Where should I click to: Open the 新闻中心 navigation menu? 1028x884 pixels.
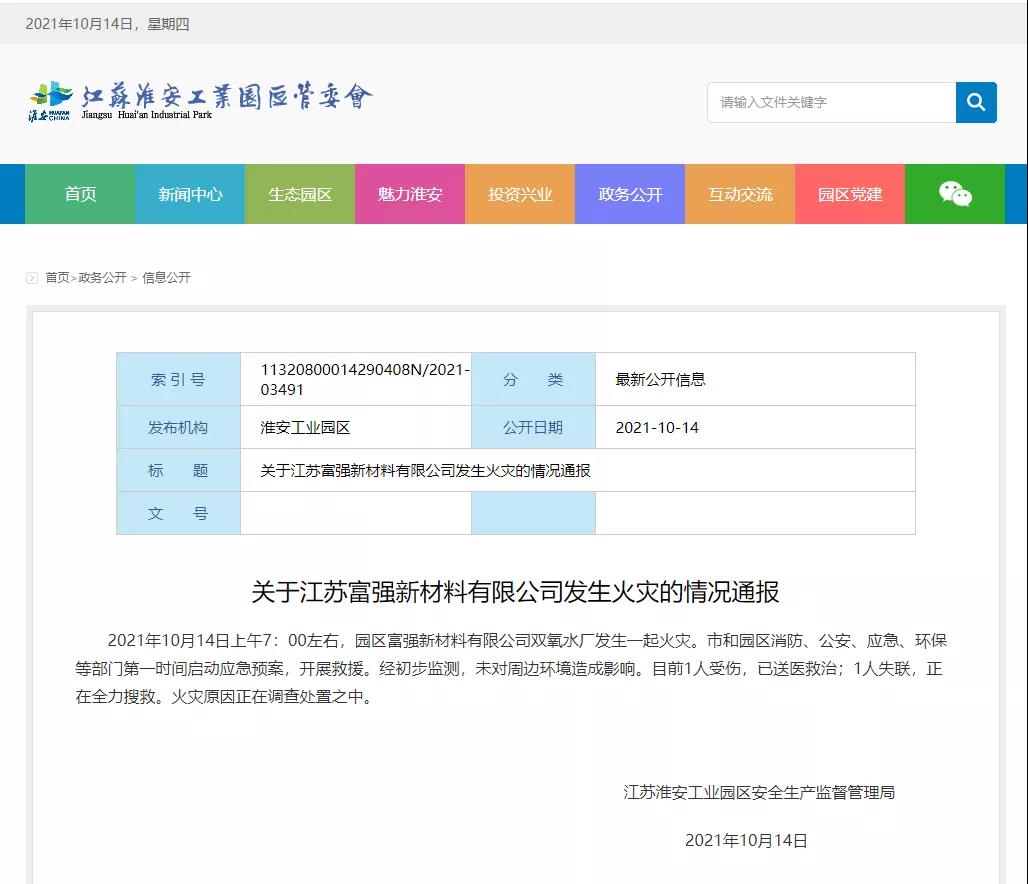(x=190, y=194)
